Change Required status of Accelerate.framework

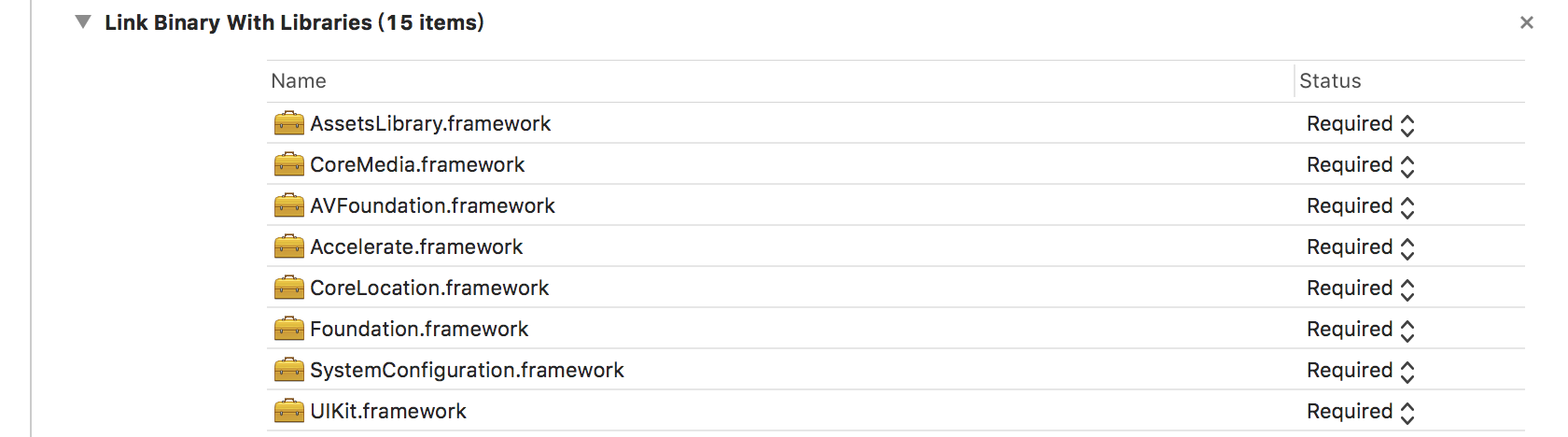click(1361, 247)
